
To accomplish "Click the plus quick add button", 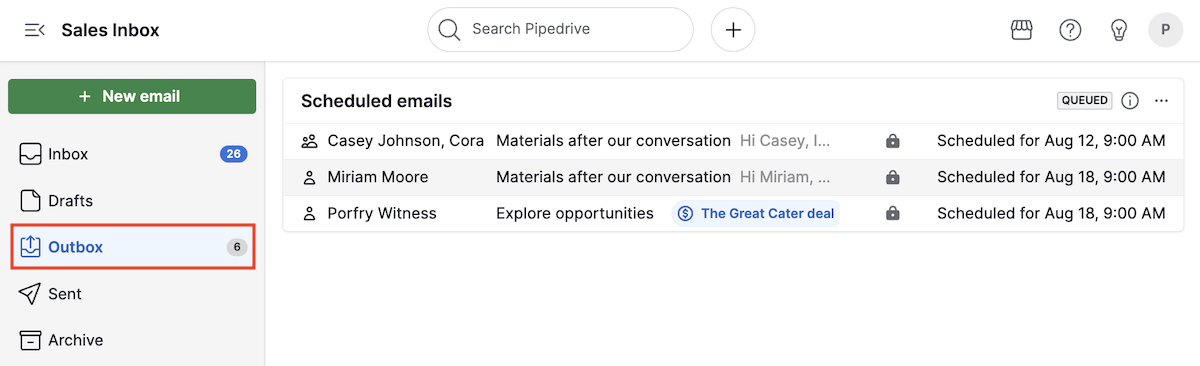I will 733,30.
